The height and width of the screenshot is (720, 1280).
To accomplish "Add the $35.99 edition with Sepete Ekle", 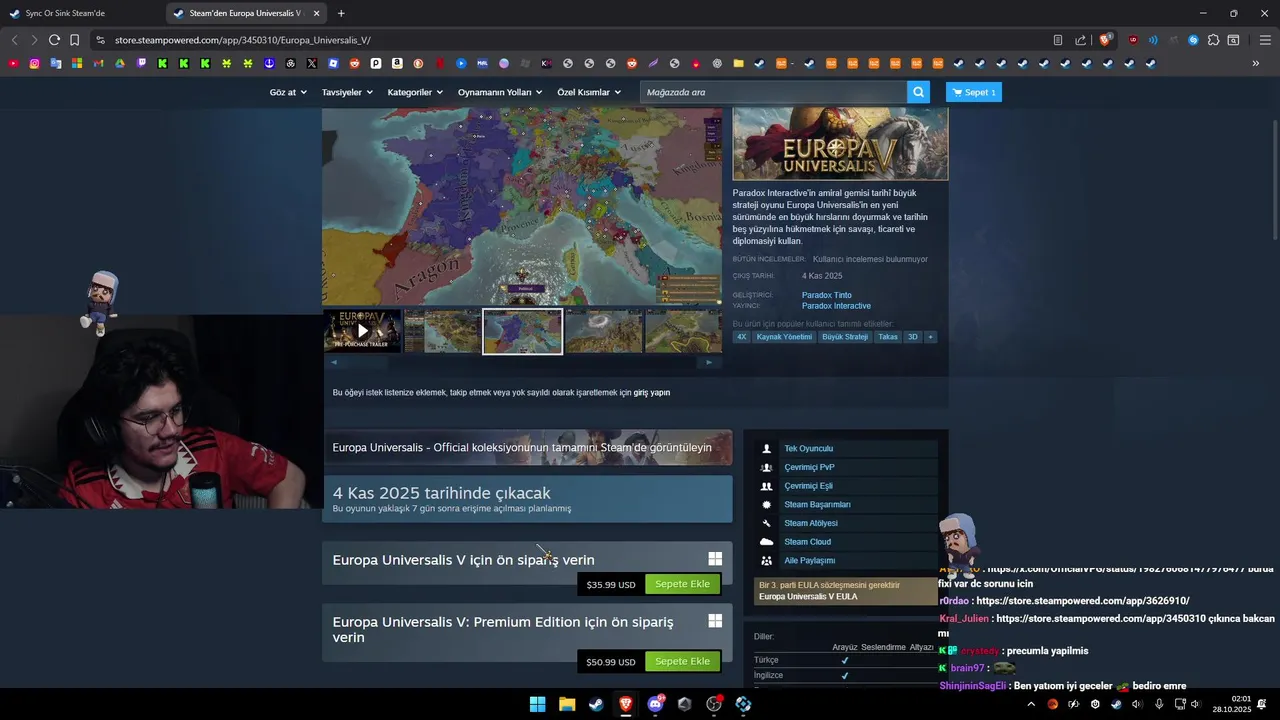I will click(682, 584).
